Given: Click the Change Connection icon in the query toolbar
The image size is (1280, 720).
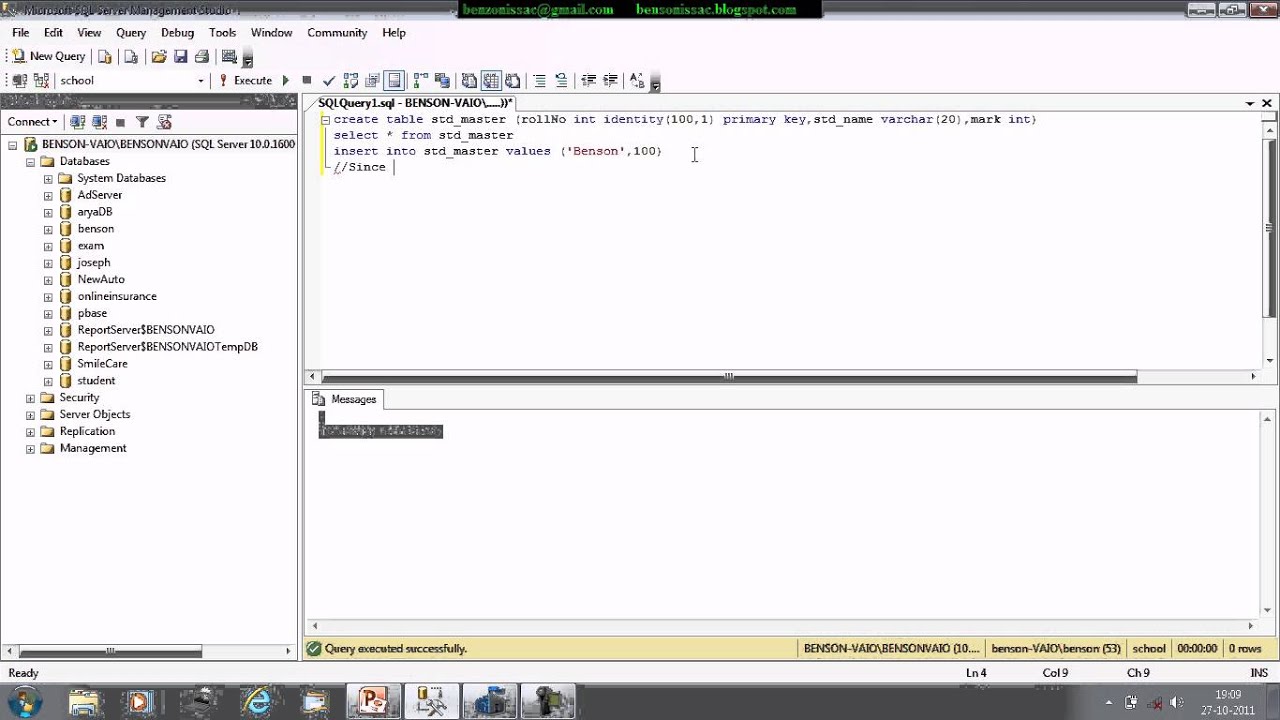Looking at the screenshot, I should [40, 81].
